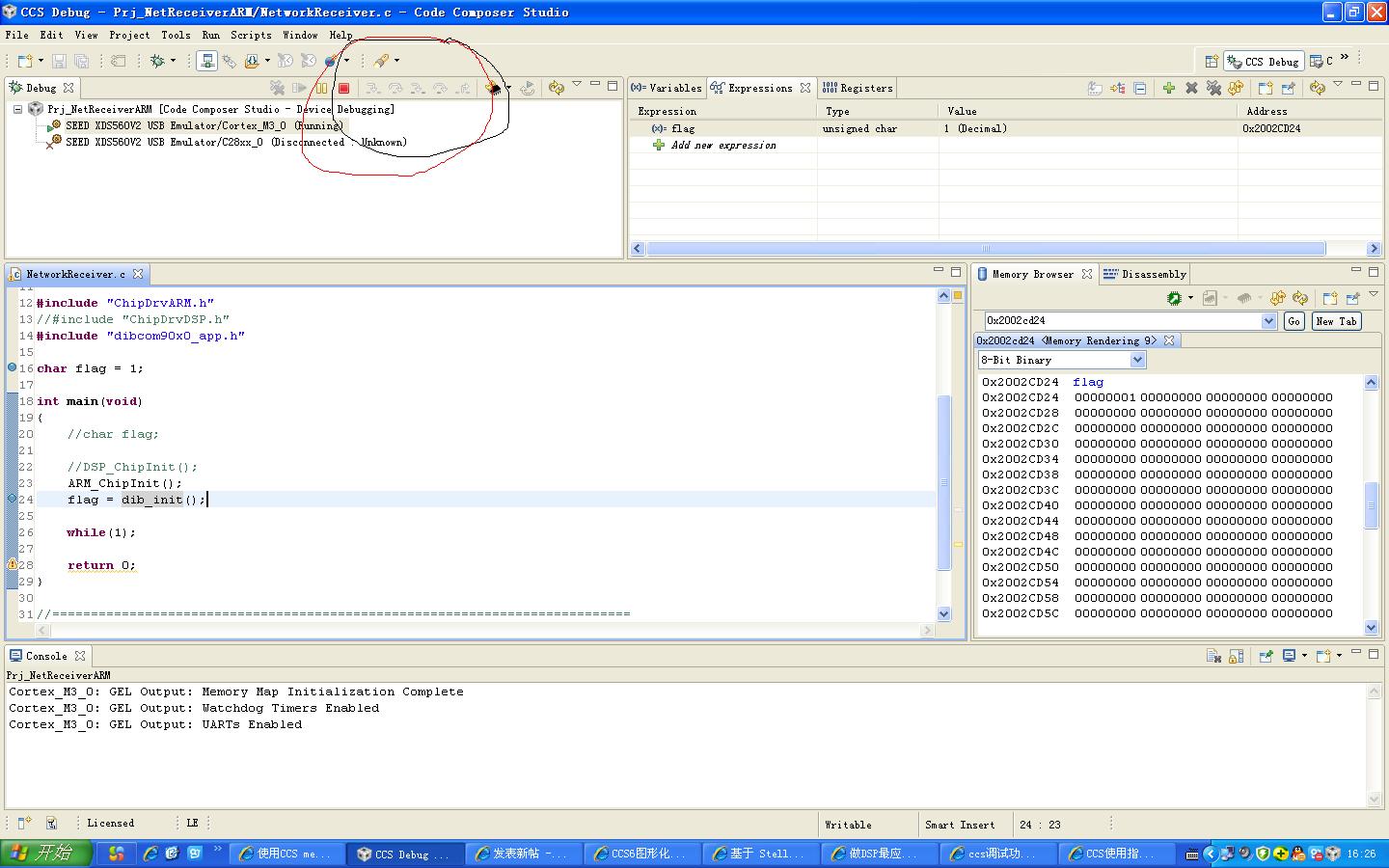Click the refresh icon in Memory Browser toolbar
This screenshot has height=868, width=1389.
(1277, 298)
